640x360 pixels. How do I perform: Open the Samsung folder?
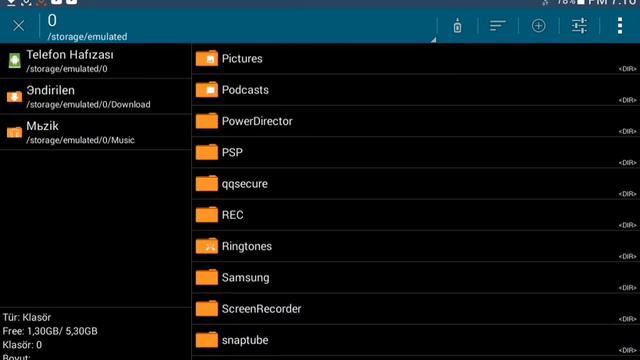point(416,278)
